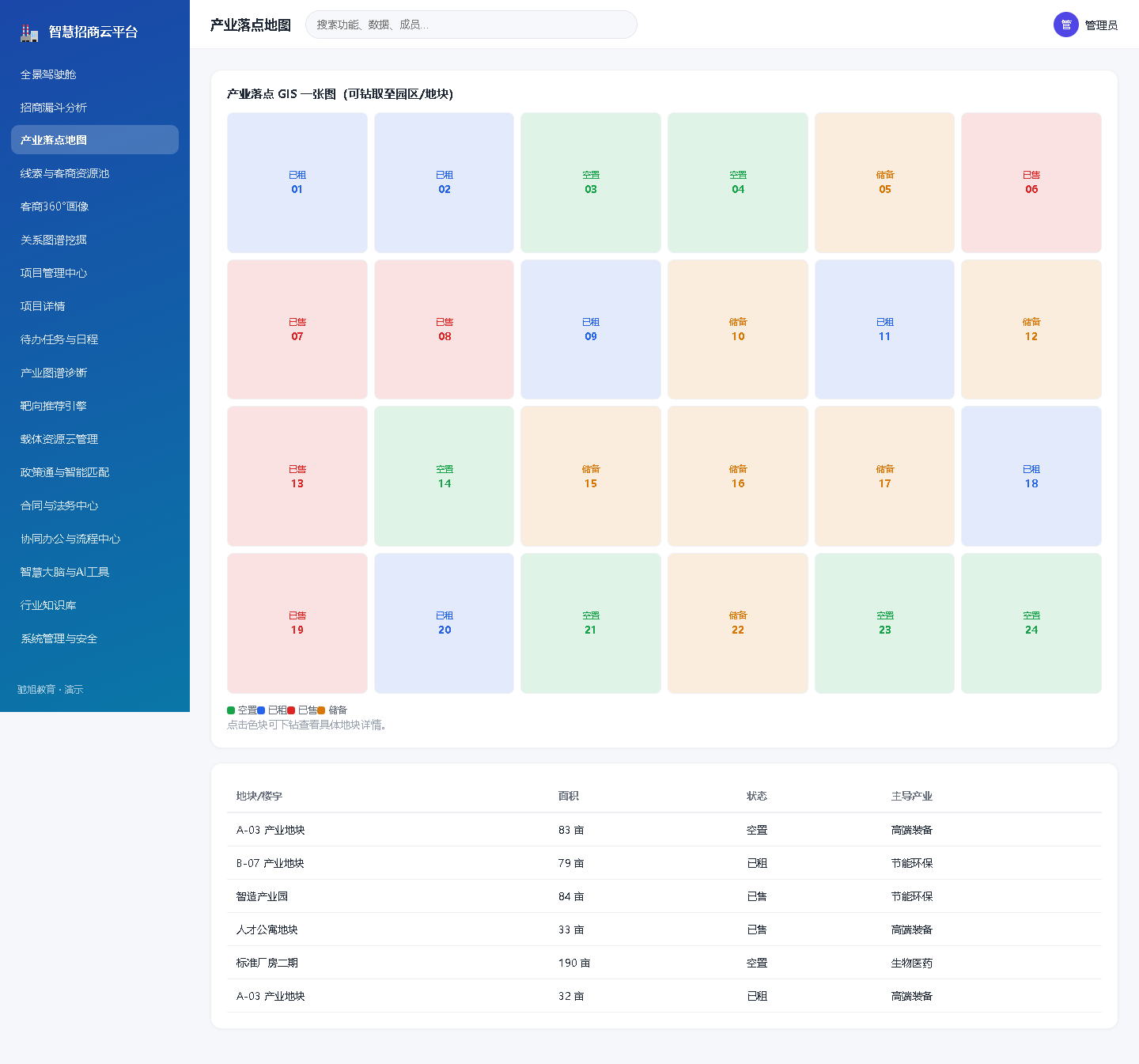Click the red 已售 legend dot
The image size is (1139, 1064).
click(291, 710)
